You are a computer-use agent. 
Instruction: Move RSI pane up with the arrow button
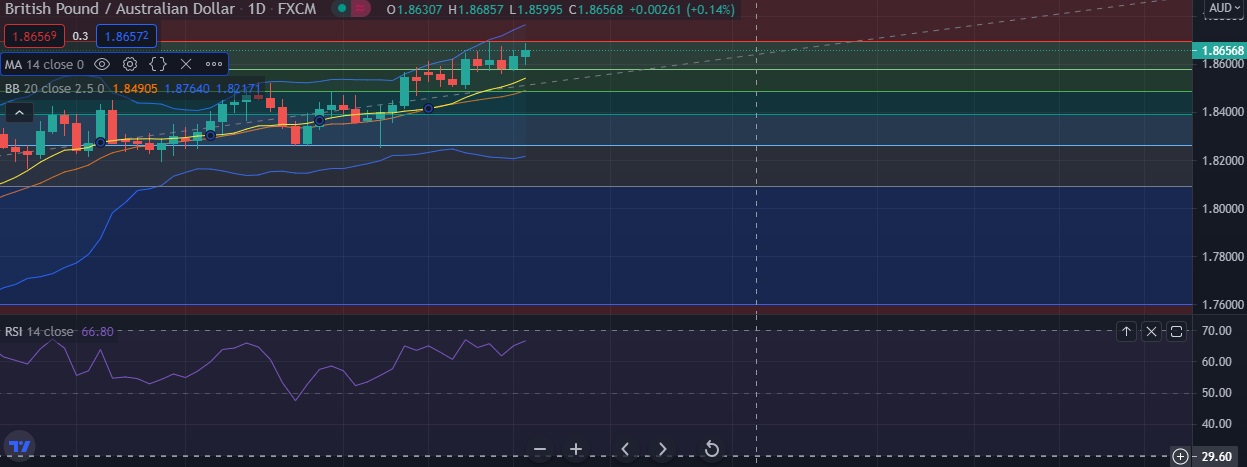pos(1126,331)
